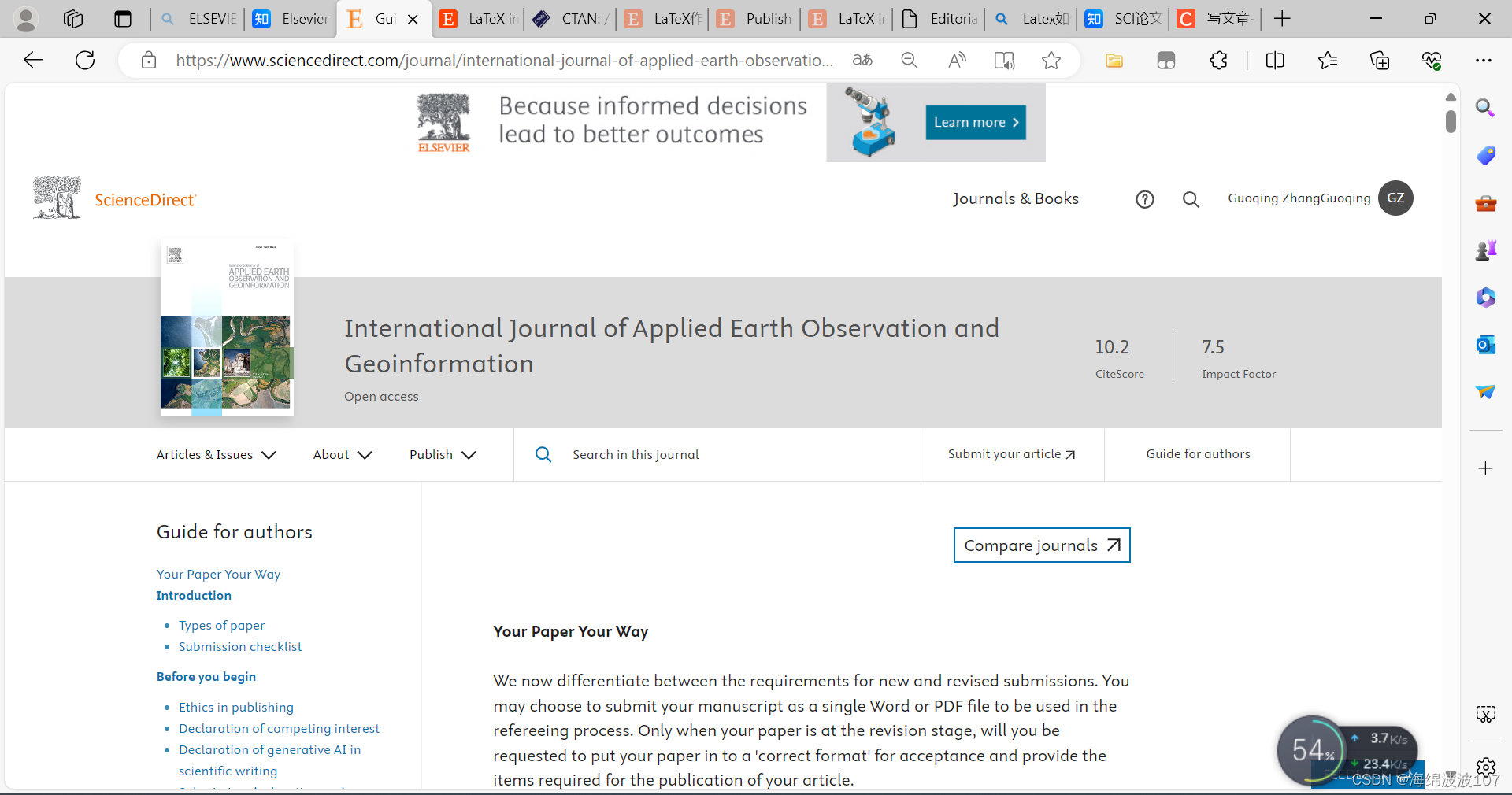The height and width of the screenshot is (795, 1512).
Task: Expand the Publish dropdown
Action: [x=442, y=455]
